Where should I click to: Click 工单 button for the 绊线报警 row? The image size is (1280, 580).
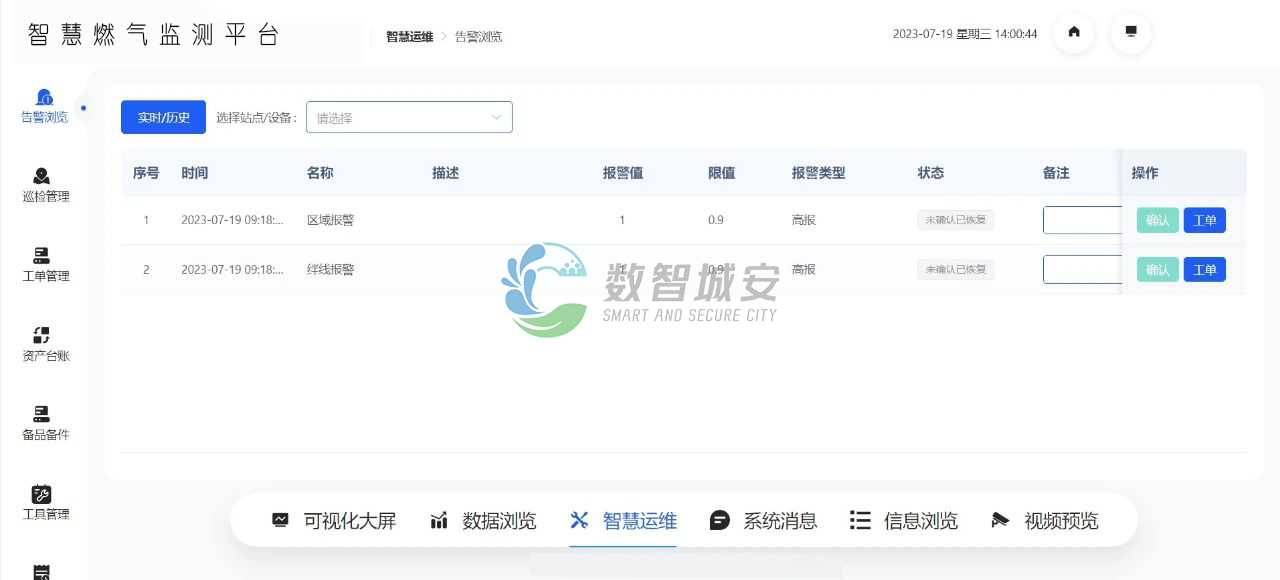point(1204,270)
